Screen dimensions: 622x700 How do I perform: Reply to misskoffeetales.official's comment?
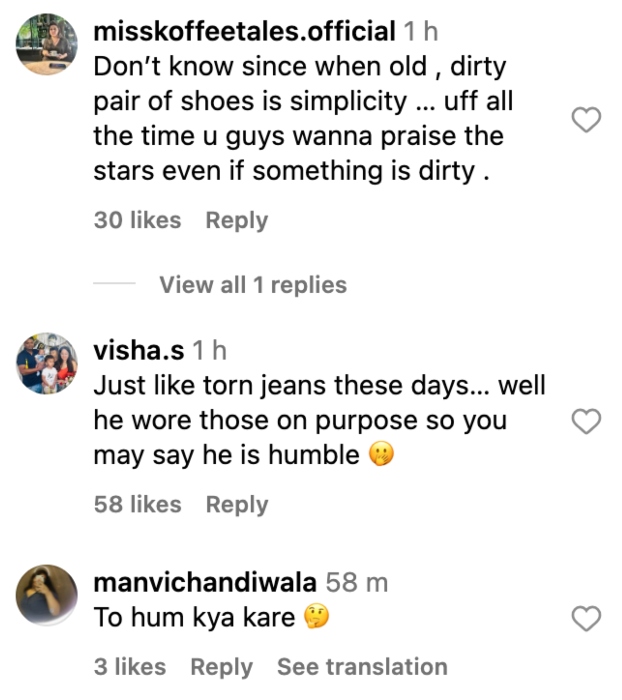point(237,220)
